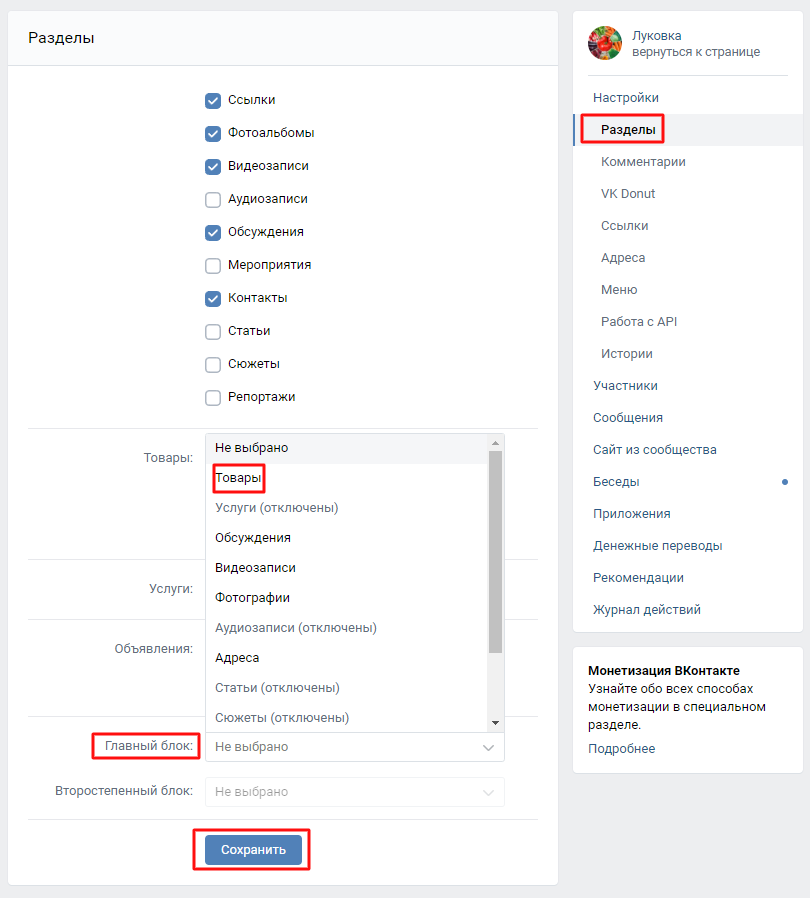Expand the Главный блок dropdown
This screenshot has height=898, width=810.
355,747
